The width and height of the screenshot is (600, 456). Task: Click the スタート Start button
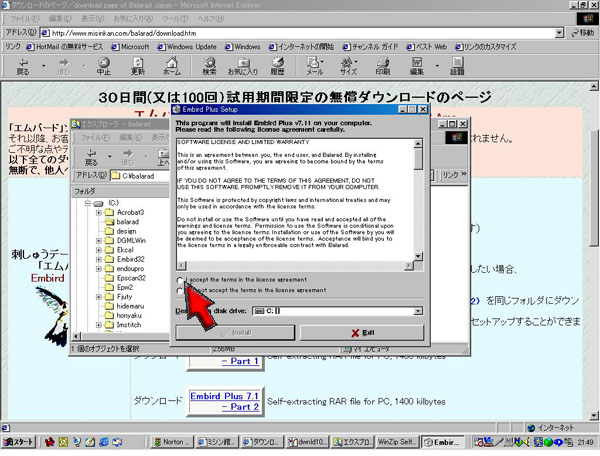point(18,442)
